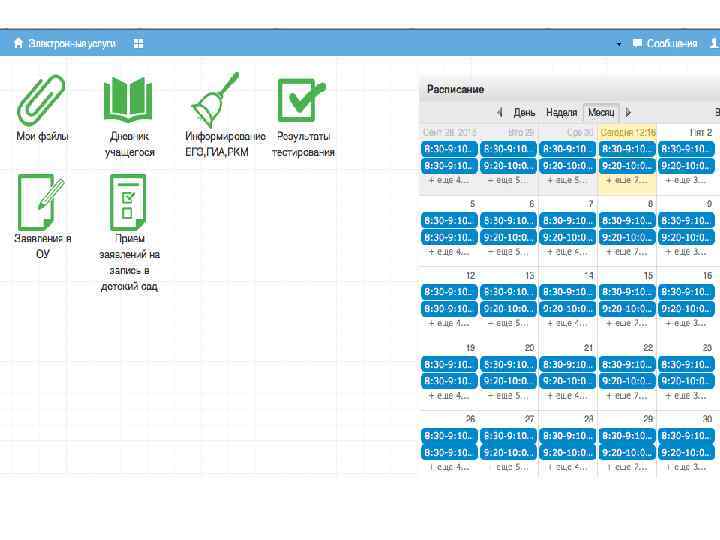Open kindergarten enrollment application form icon

coord(128,202)
